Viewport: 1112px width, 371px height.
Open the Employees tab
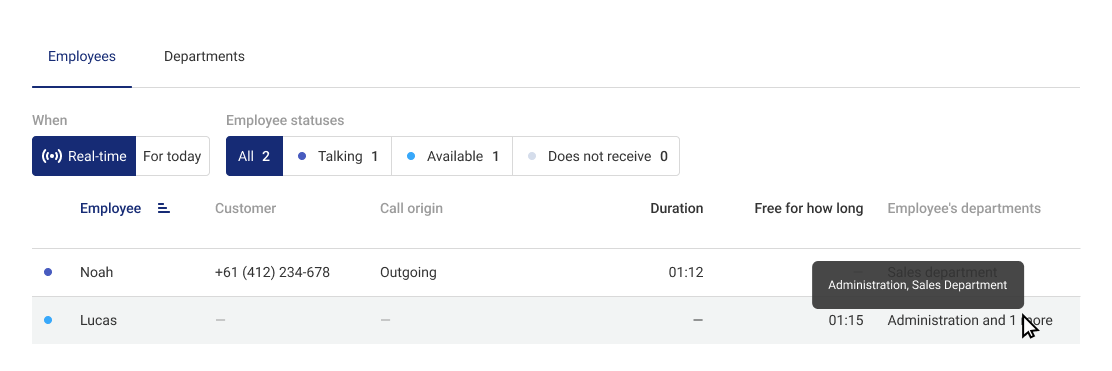tap(82, 57)
